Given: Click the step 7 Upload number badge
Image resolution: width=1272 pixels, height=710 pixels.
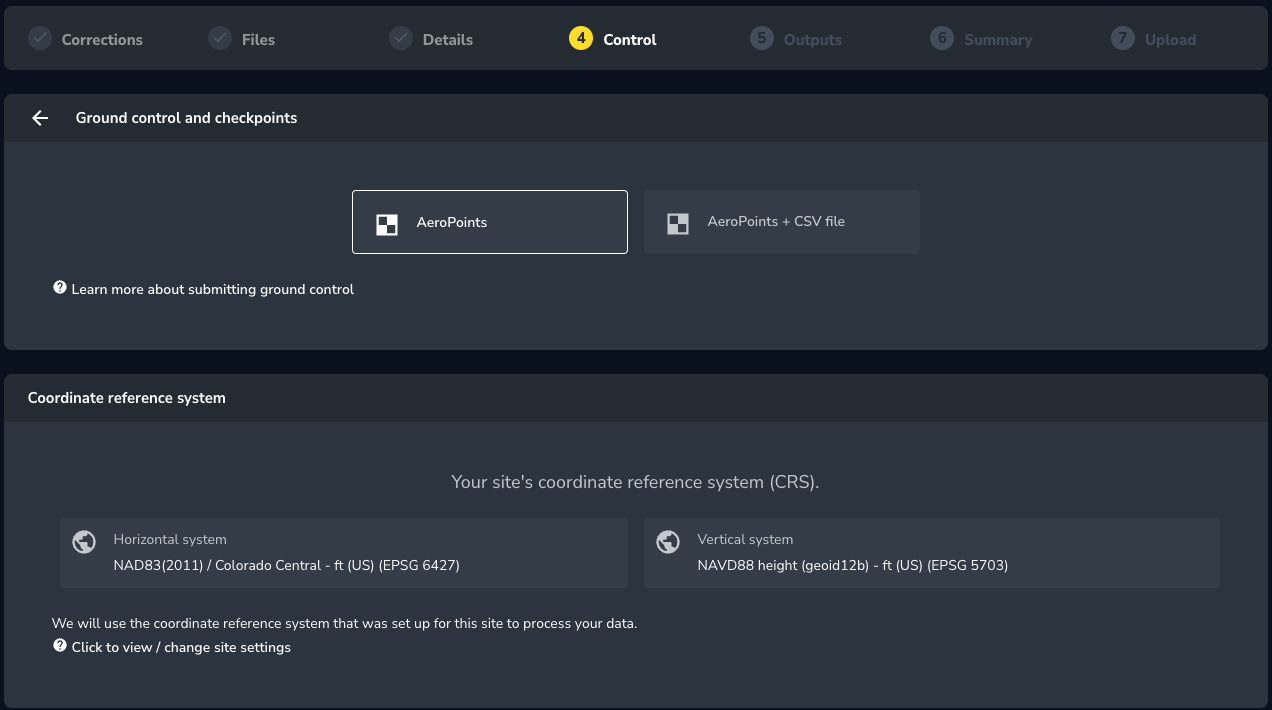Looking at the screenshot, I should (1123, 38).
